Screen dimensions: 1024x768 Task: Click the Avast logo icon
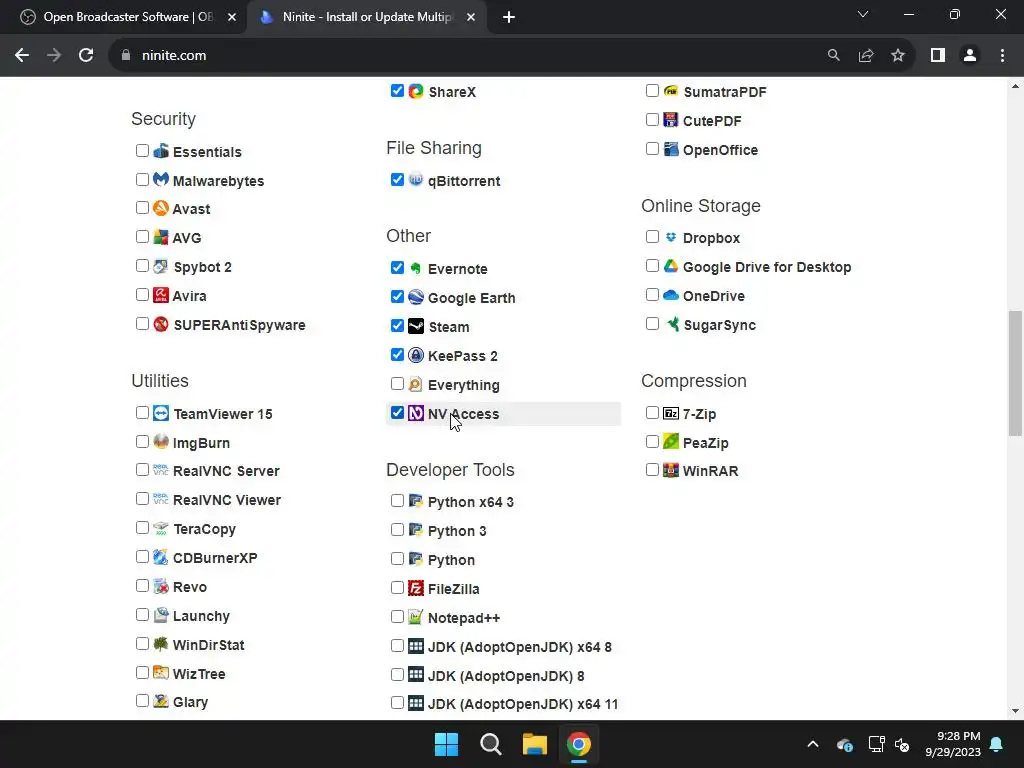pos(161,208)
